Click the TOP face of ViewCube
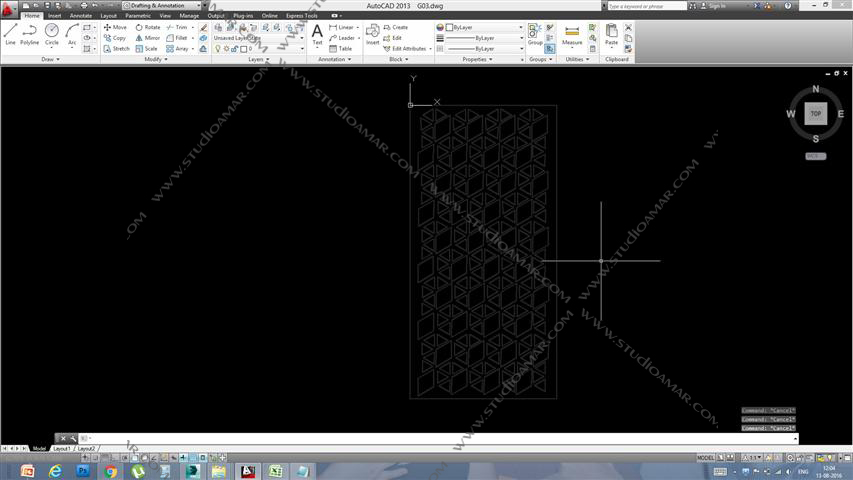The image size is (853, 480). point(815,114)
